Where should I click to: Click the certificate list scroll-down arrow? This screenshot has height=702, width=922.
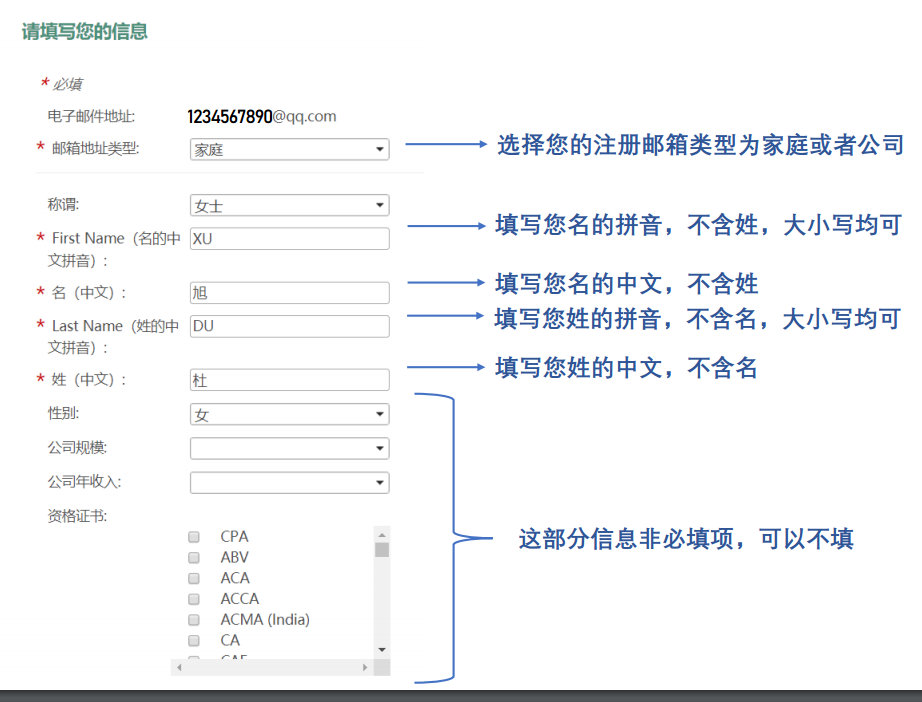tap(382, 650)
